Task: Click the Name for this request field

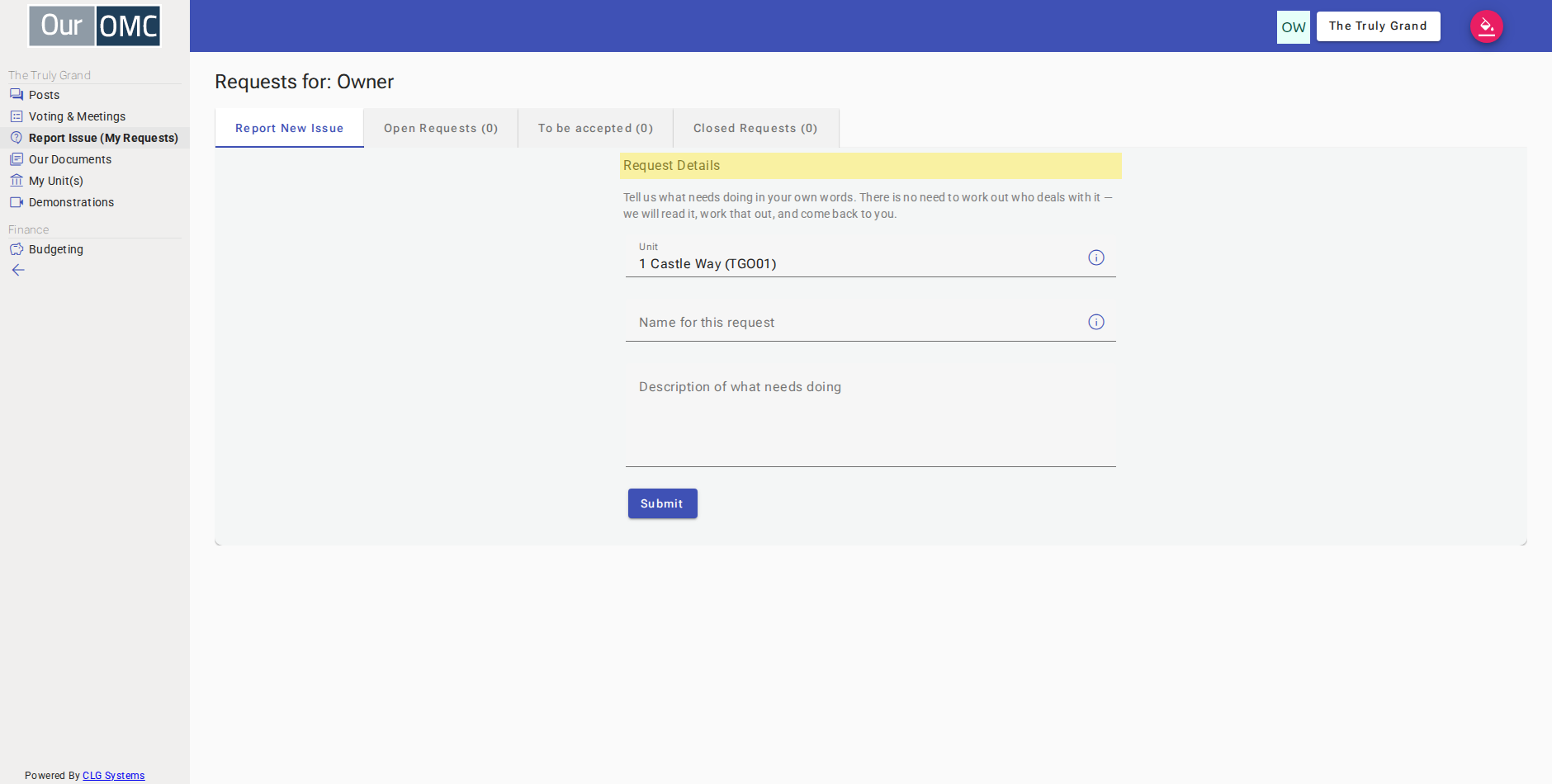Action: [871, 322]
